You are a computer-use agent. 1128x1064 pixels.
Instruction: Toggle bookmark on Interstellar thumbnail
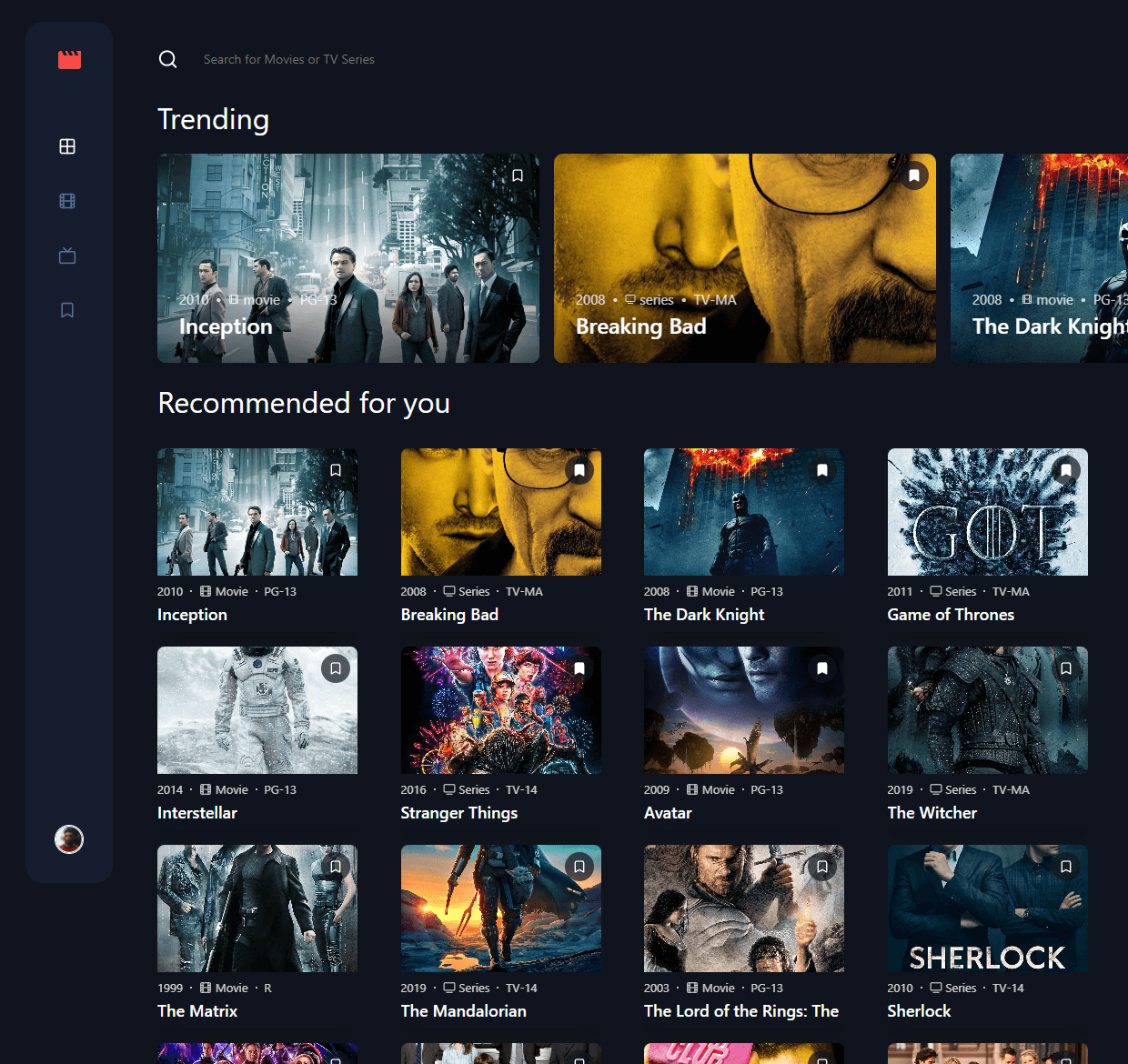[336, 668]
